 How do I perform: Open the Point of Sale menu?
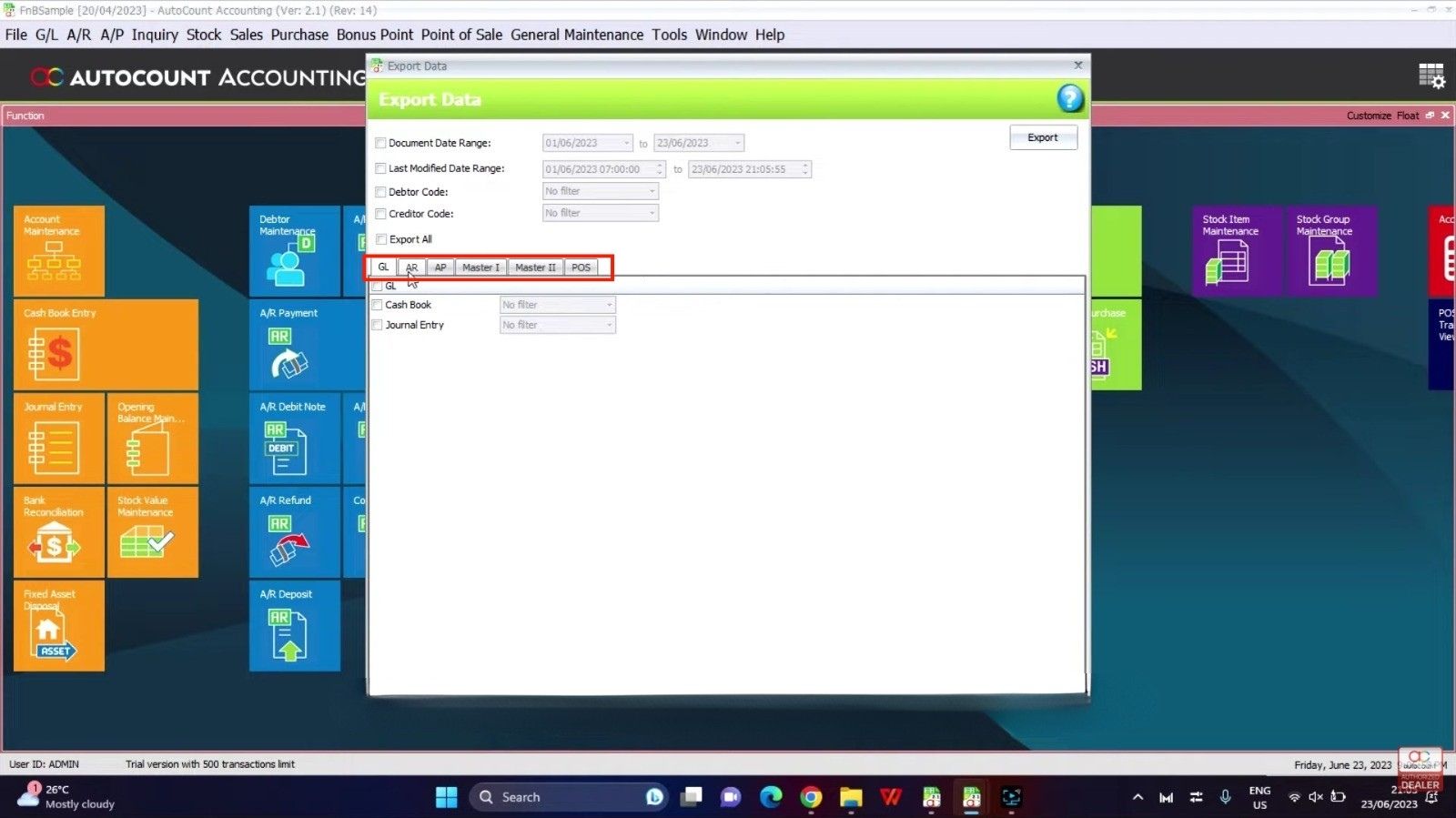tap(461, 35)
